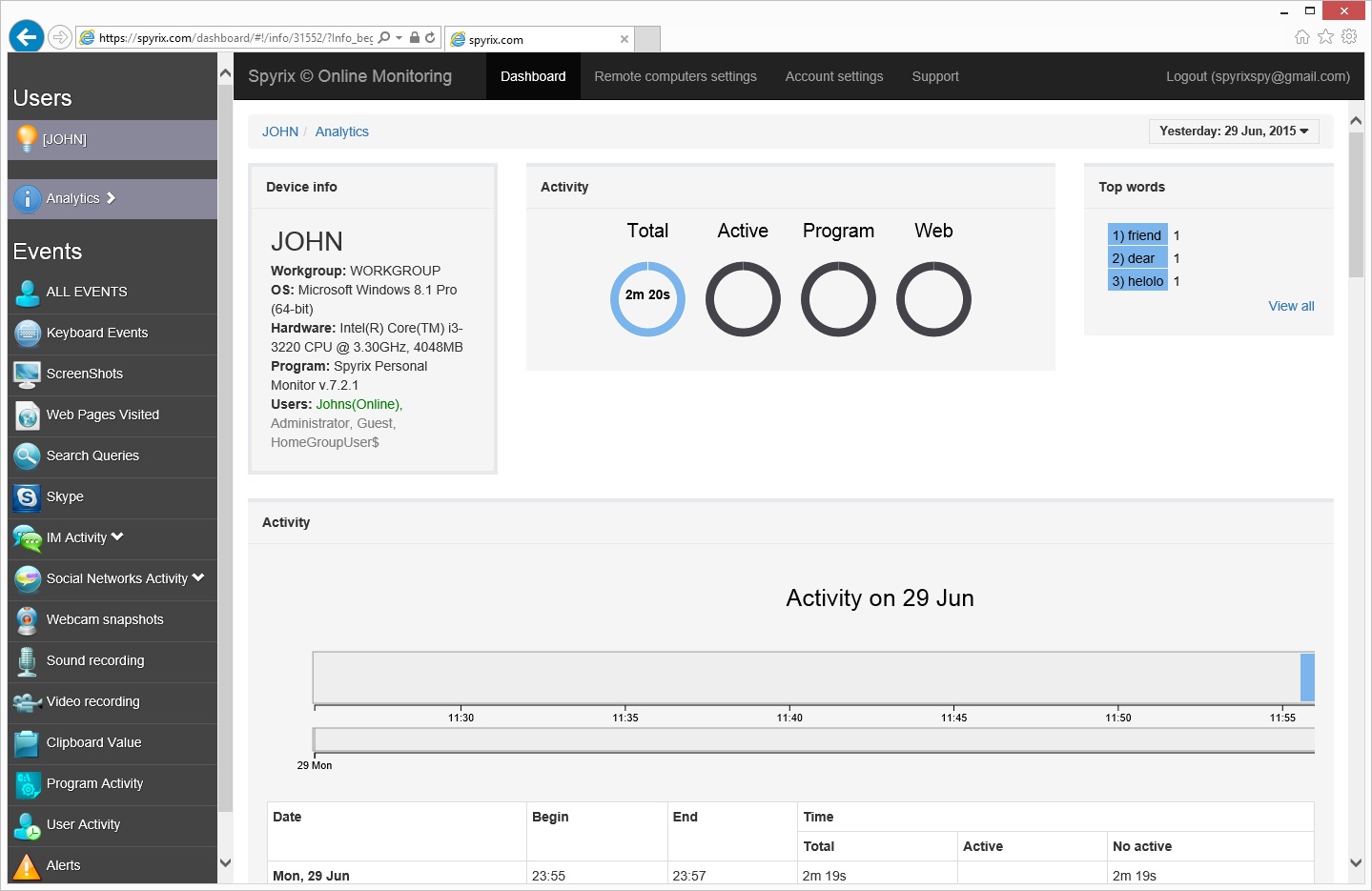
Task: Click the Video recording icon
Action: coord(27,701)
